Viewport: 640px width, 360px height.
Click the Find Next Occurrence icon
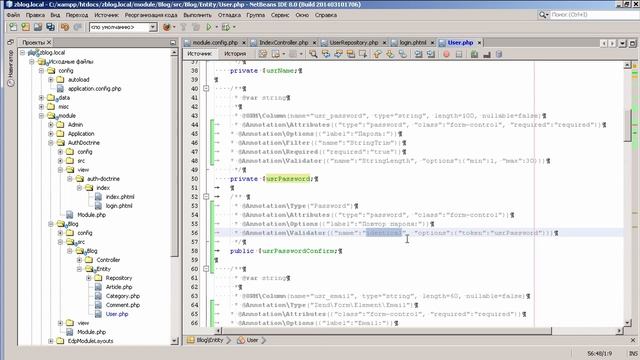(338, 54)
